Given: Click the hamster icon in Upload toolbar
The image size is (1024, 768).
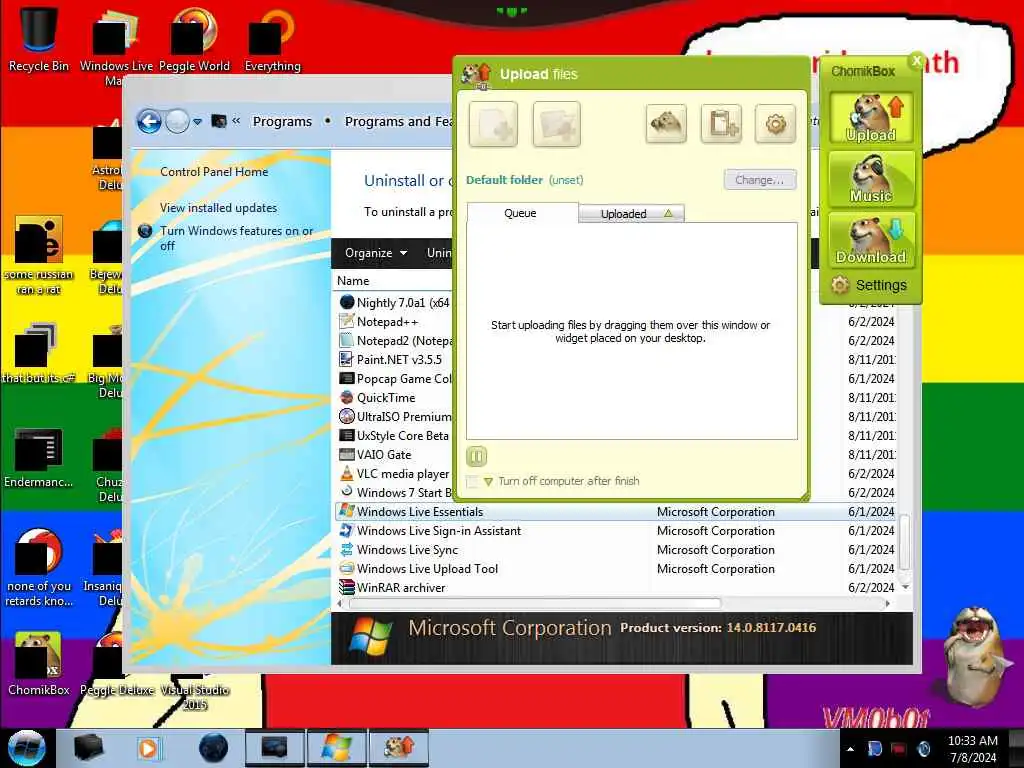Looking at the screenshot, I should [x=666, y=123].
